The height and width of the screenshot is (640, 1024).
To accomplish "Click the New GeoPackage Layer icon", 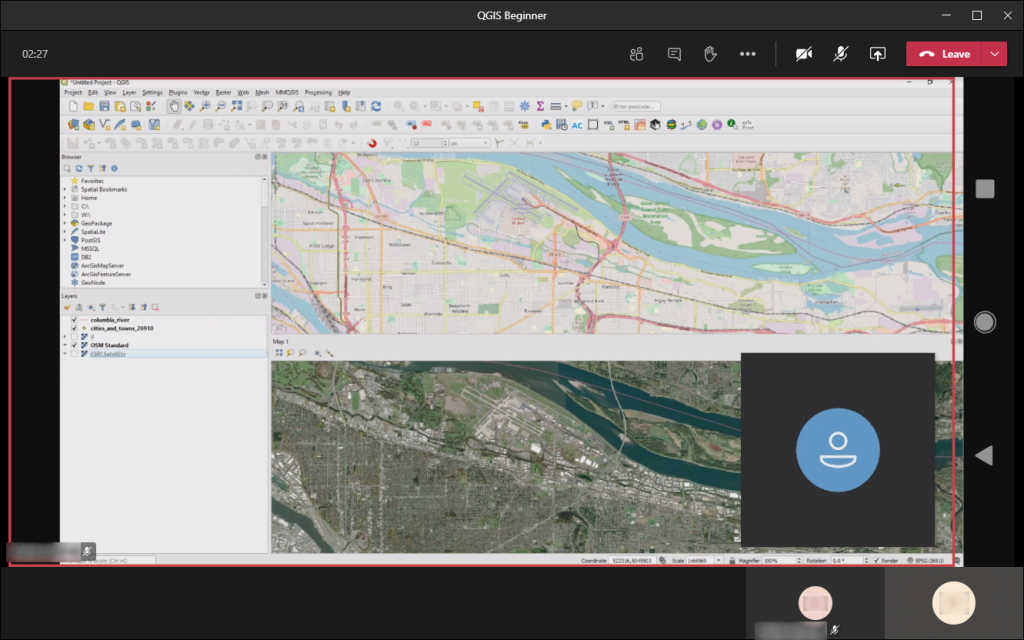I will [89, 125].
